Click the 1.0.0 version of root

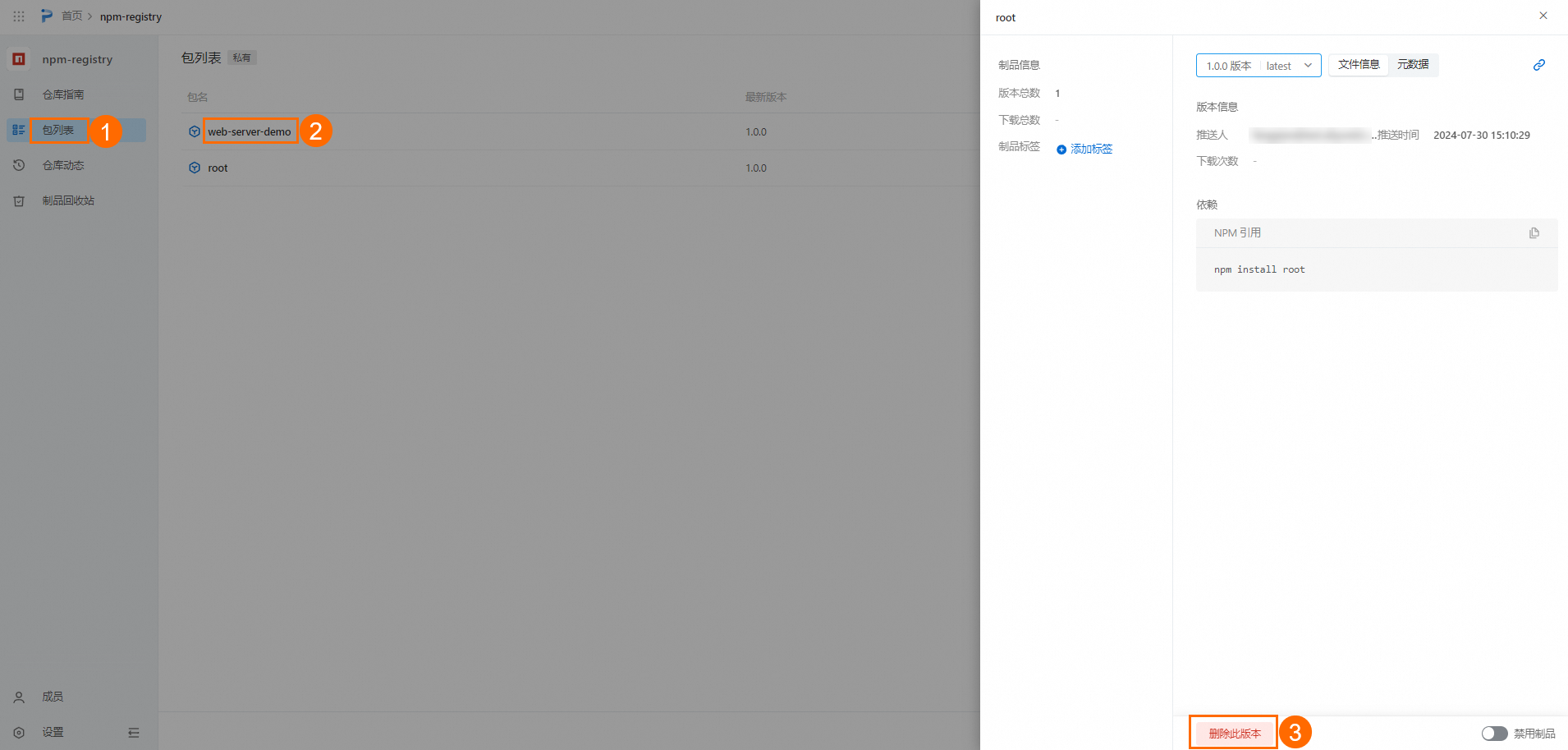pos(756,168)
